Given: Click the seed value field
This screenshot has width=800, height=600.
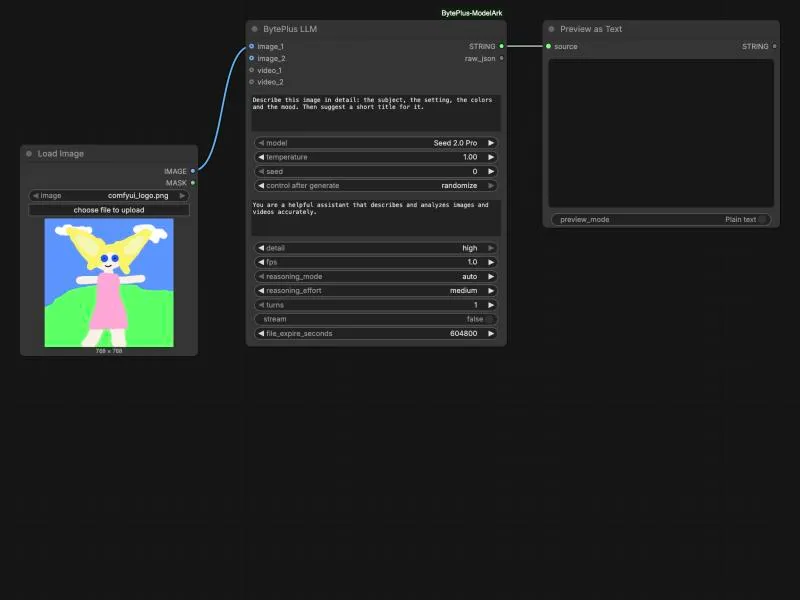Looking at the screenshot, I should 376,171.
